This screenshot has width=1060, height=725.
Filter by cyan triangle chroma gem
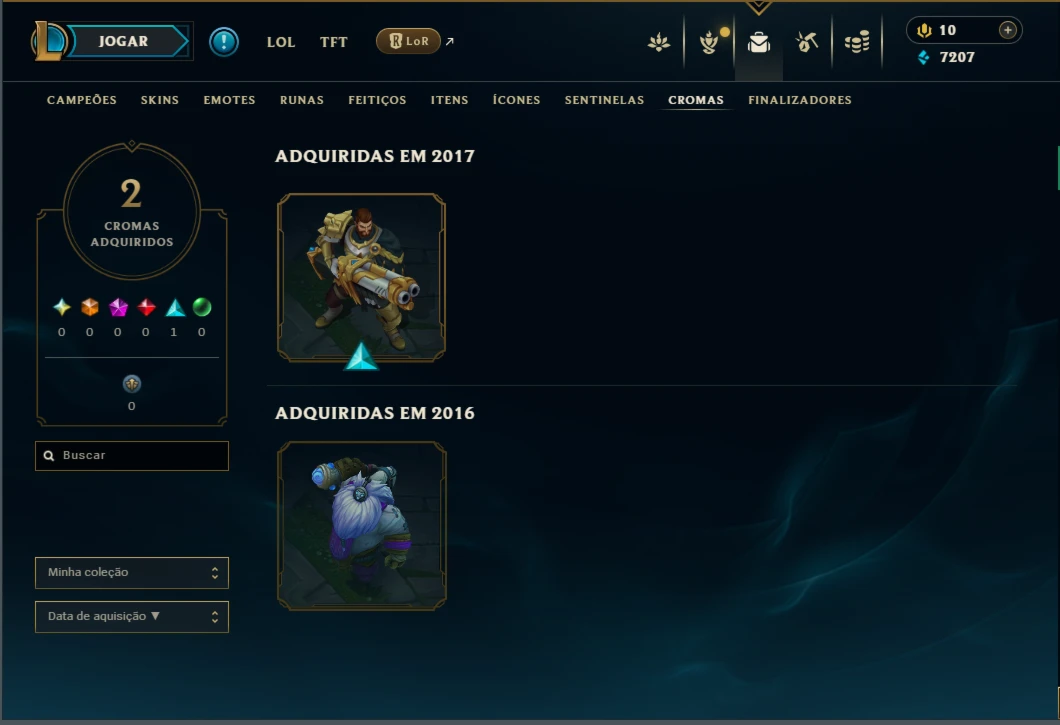(x=174, y=308)
